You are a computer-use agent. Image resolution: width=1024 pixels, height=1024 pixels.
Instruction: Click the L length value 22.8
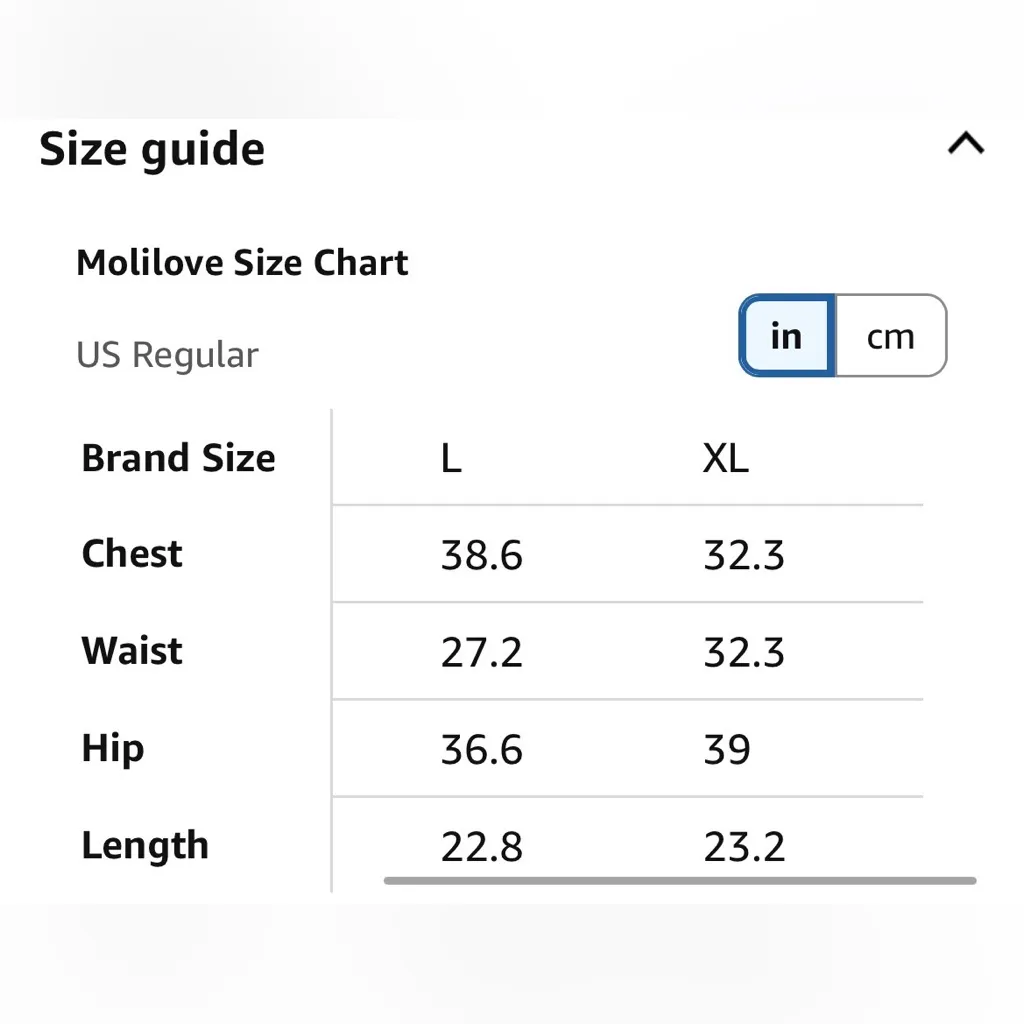(481, 847)
